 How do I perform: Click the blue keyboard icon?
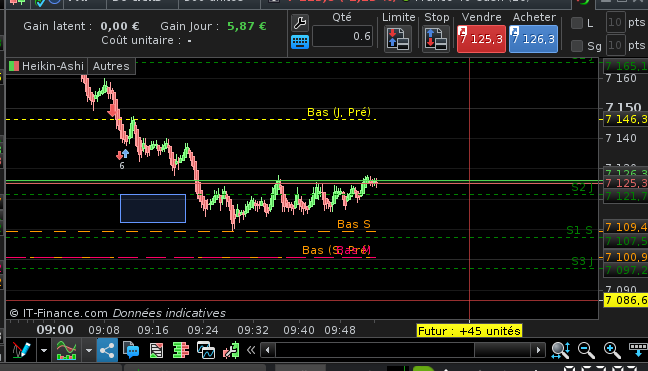tap(300, 42)
